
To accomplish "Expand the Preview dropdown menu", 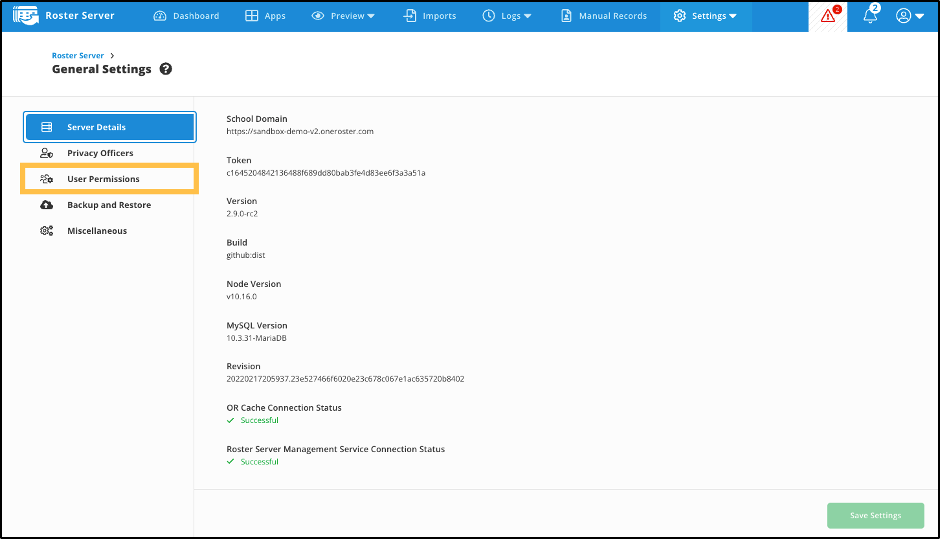I will pyautogui.click(x=343, y=16).
